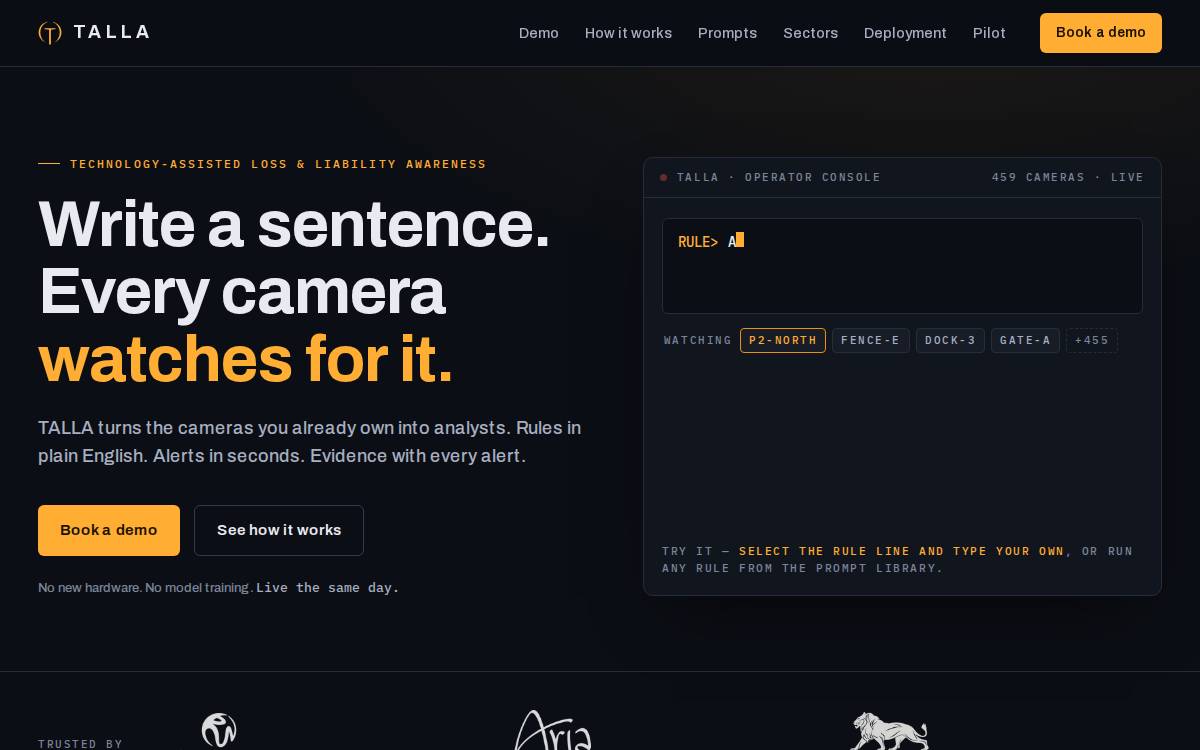Viewport: 1200px width, 750px height.
Task: Click 'Live the same day.' text
Action: point(328,588)
